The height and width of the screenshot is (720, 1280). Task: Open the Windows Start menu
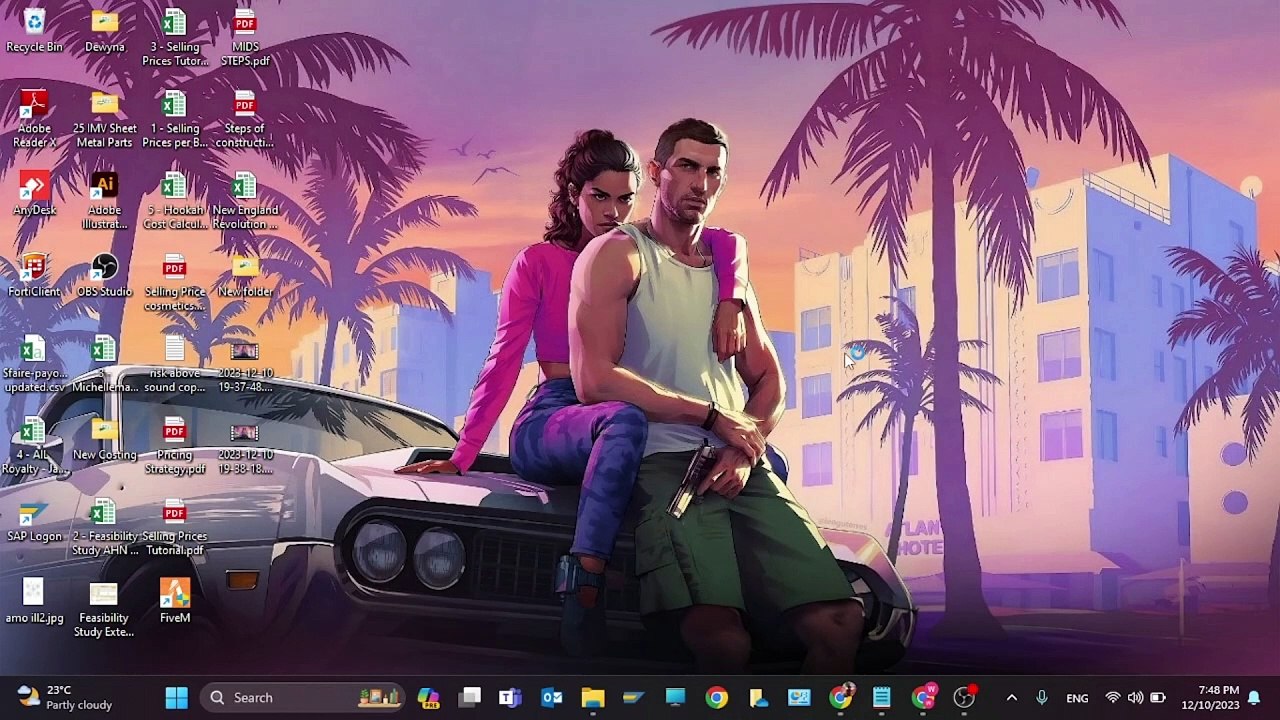[x=176, y=697]
